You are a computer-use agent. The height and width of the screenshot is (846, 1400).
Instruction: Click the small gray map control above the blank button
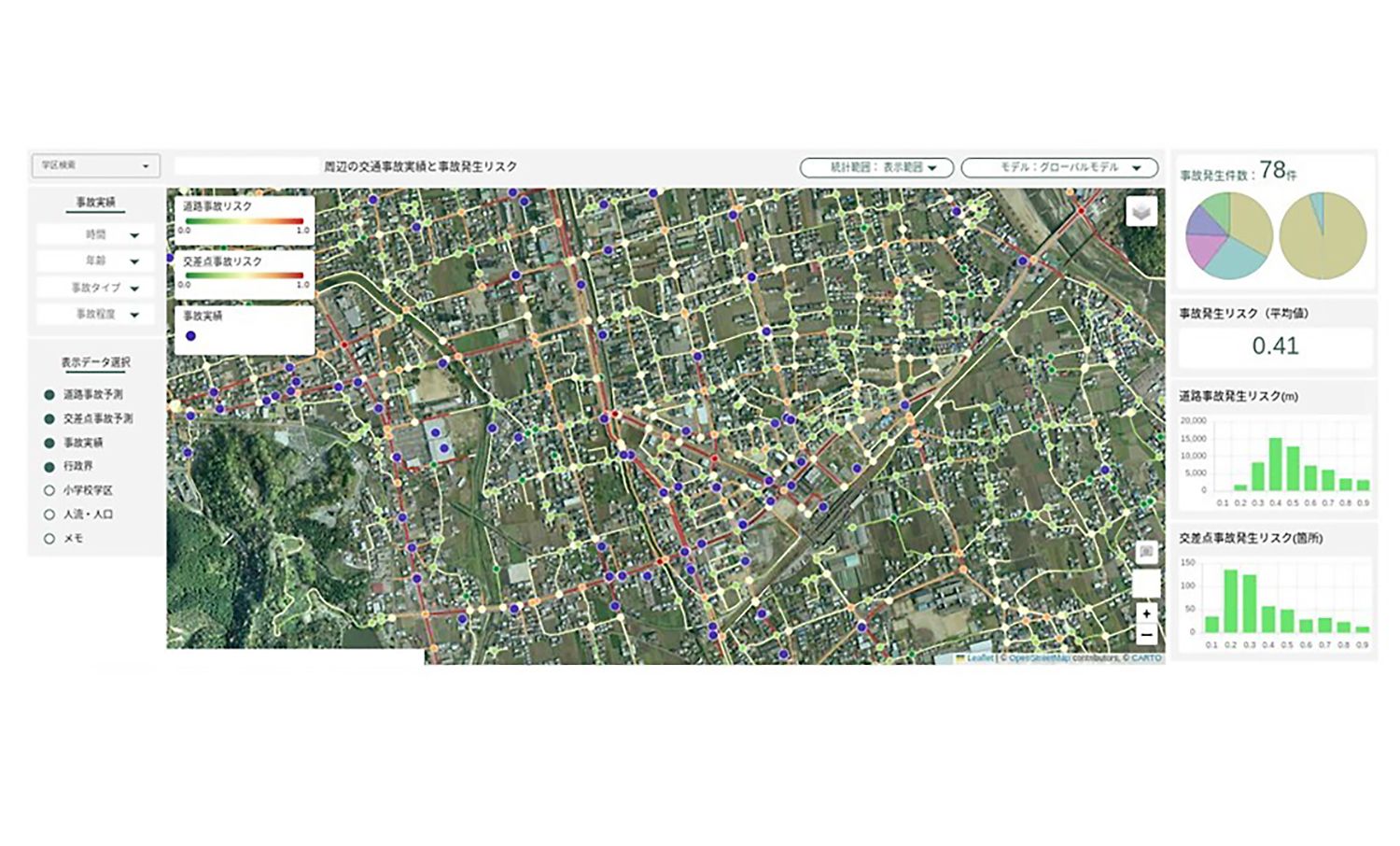tap(1146, 553)
